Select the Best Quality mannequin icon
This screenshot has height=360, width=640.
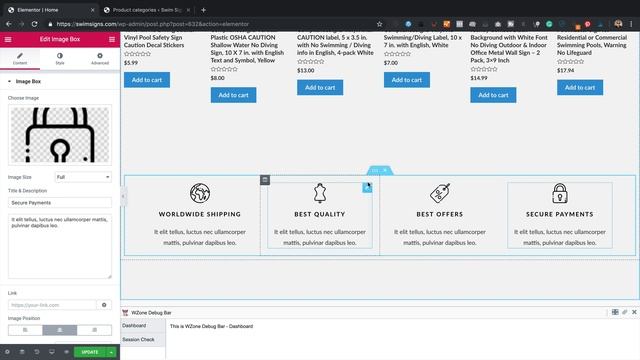pos(320,193)
